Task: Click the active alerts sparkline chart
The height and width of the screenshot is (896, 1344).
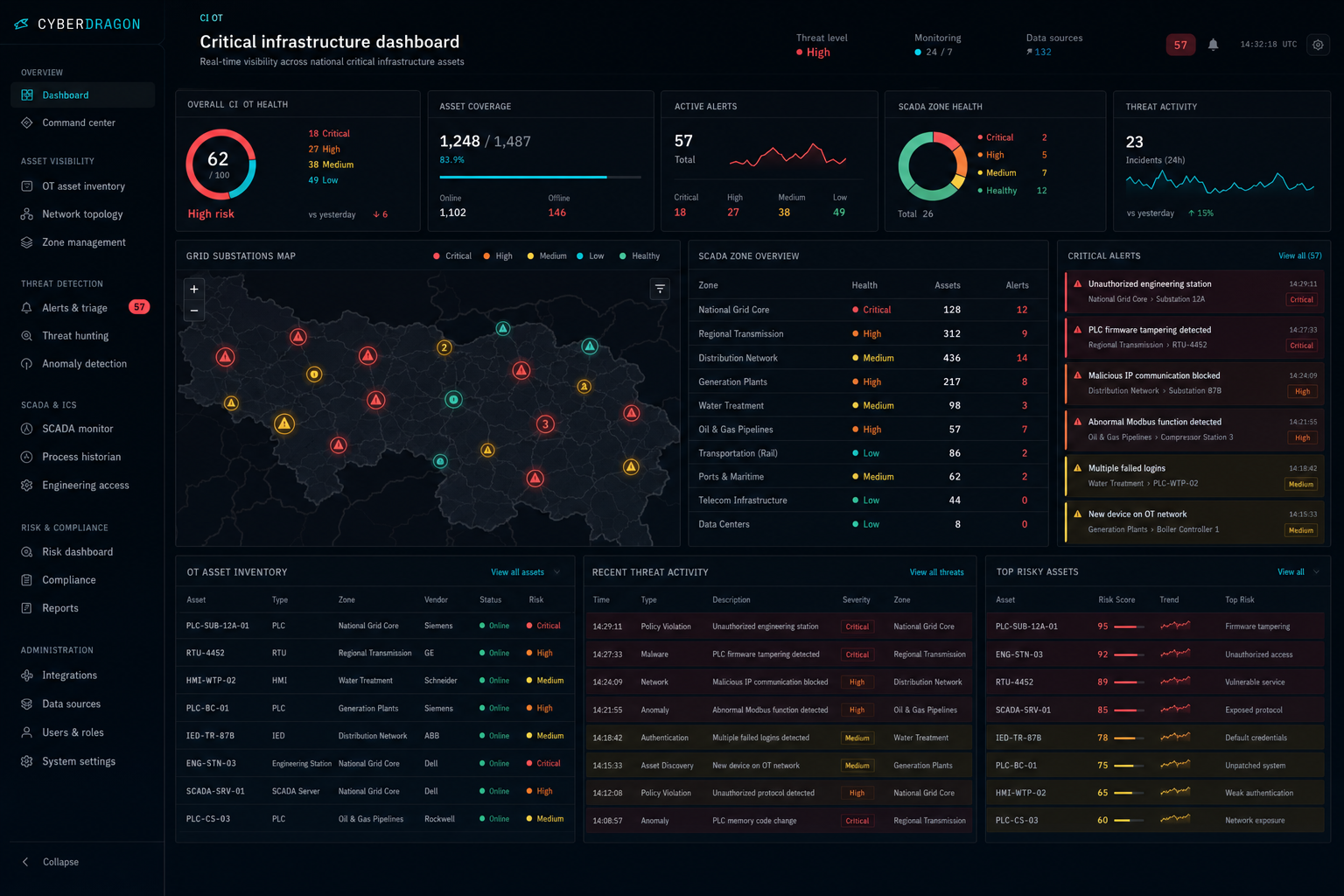Action: (x=787, y=156)
